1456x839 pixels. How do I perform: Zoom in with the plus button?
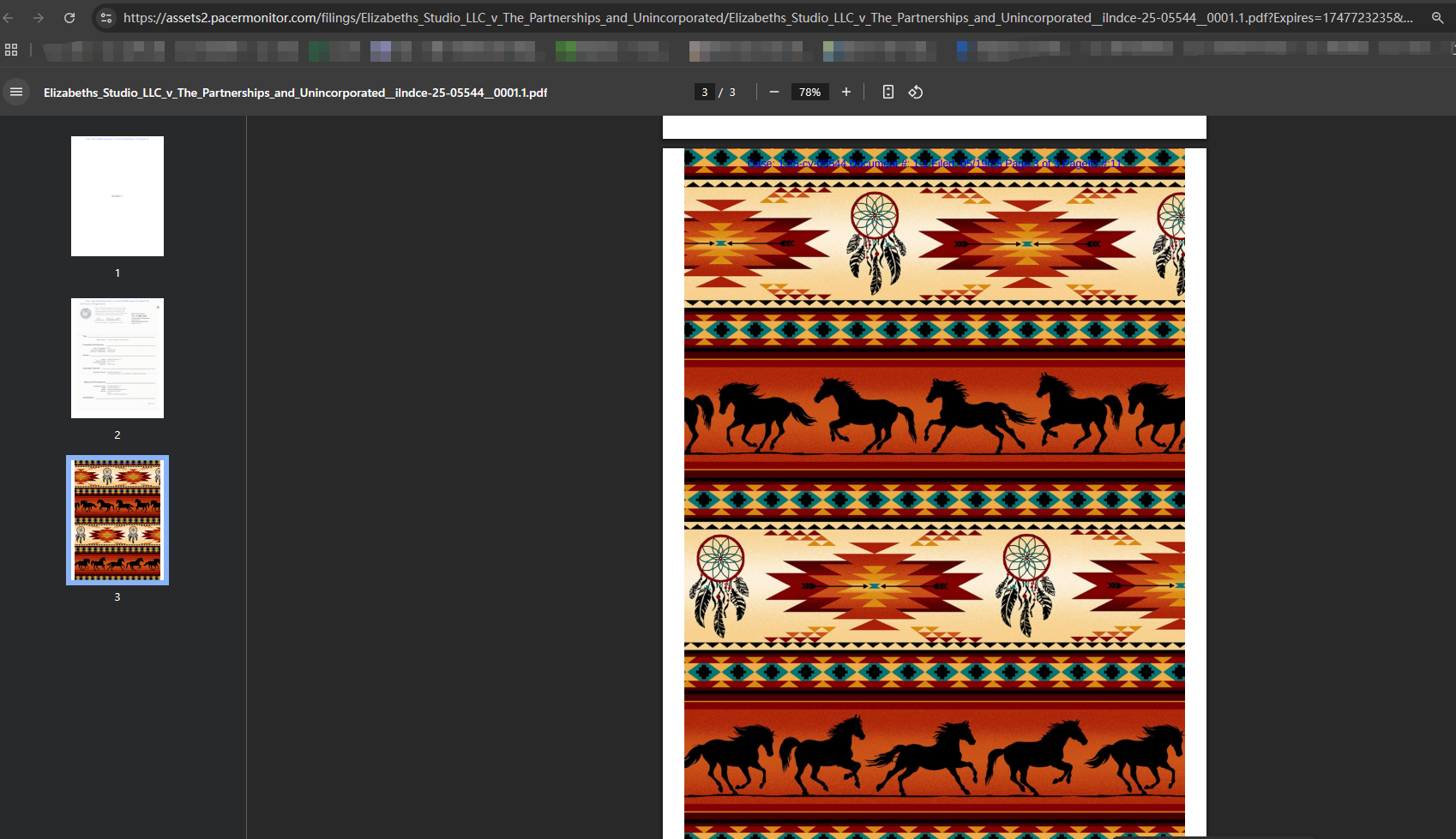pos(846,92)
